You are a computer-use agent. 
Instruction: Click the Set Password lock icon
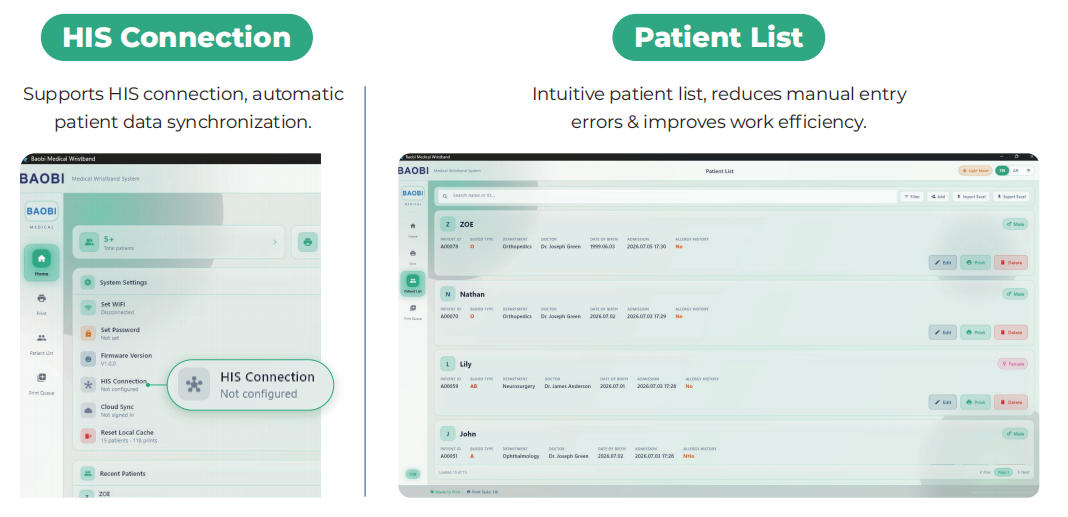coord(88,333)
